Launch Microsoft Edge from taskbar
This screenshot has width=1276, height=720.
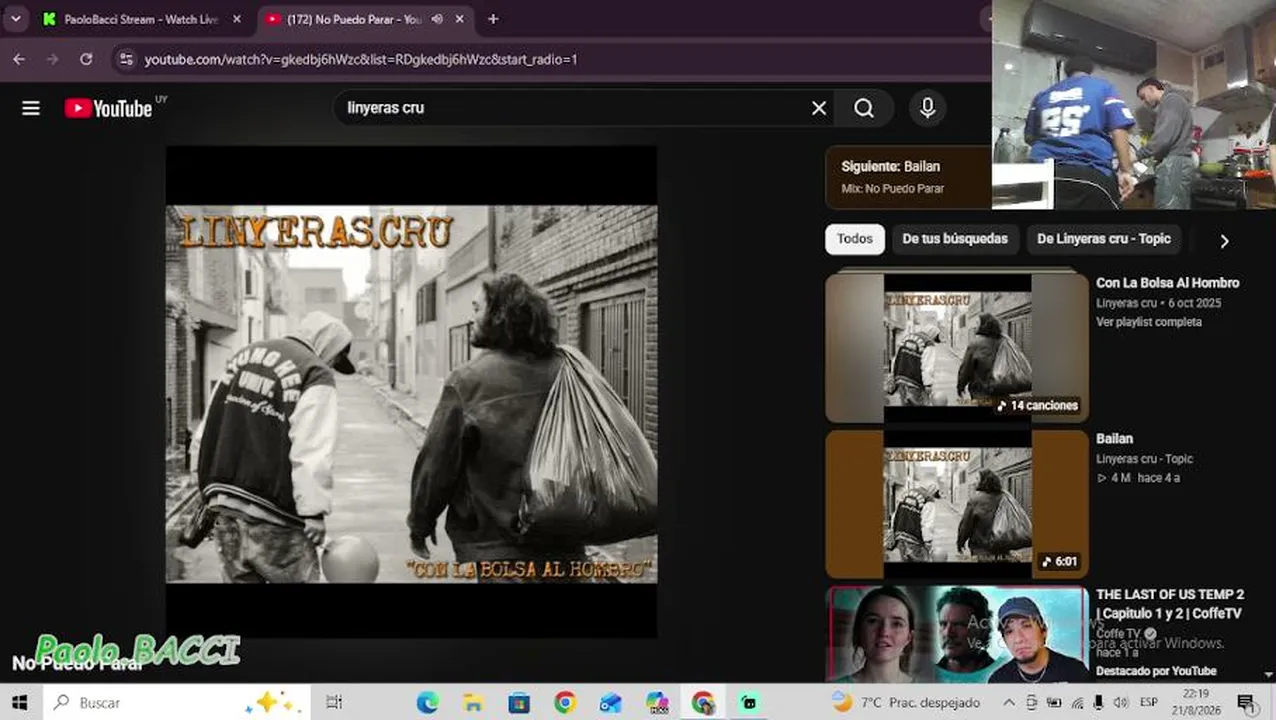427,702
